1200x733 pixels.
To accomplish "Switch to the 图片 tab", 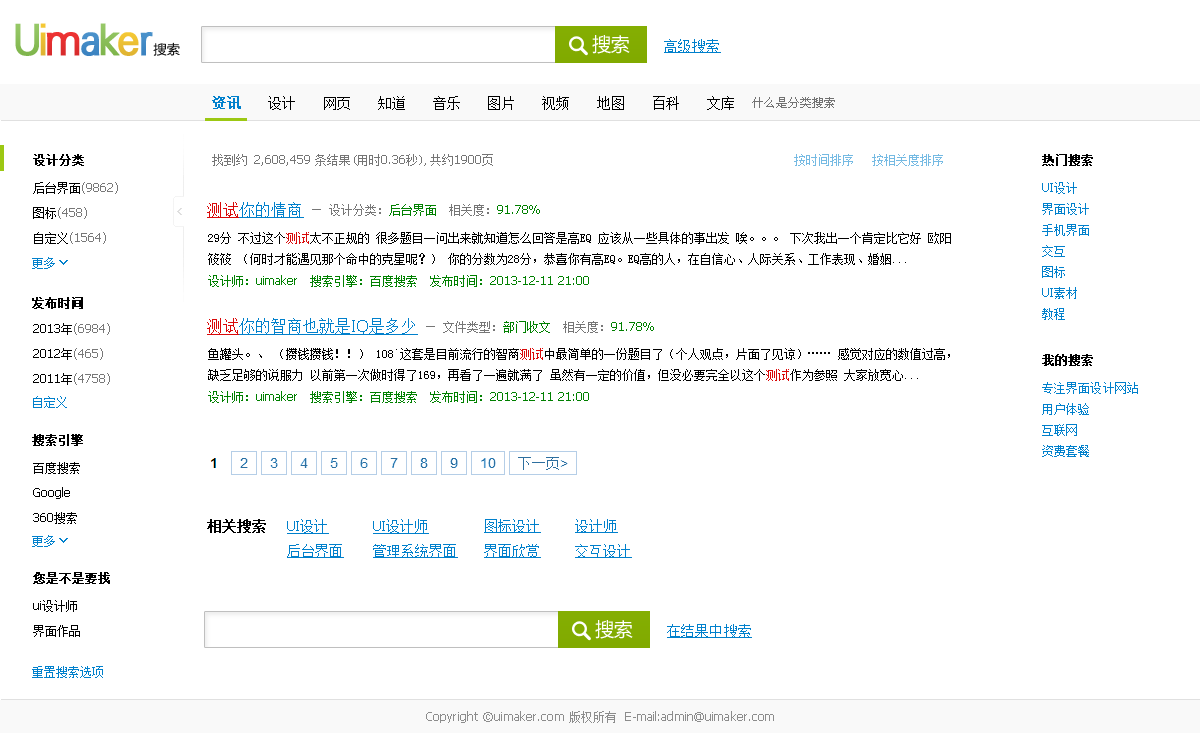I will pos(500,103).
